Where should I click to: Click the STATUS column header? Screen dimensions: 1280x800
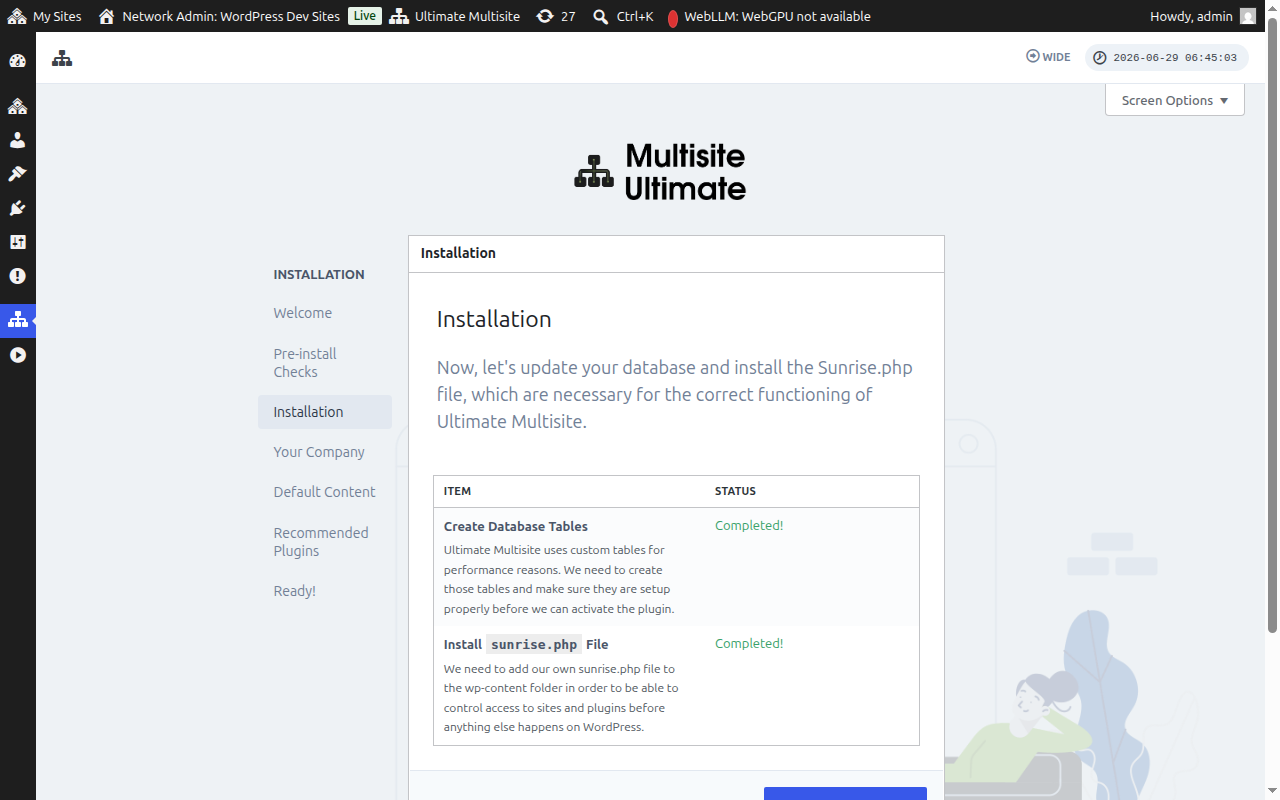pyautogui.click(x=735, y=491)
